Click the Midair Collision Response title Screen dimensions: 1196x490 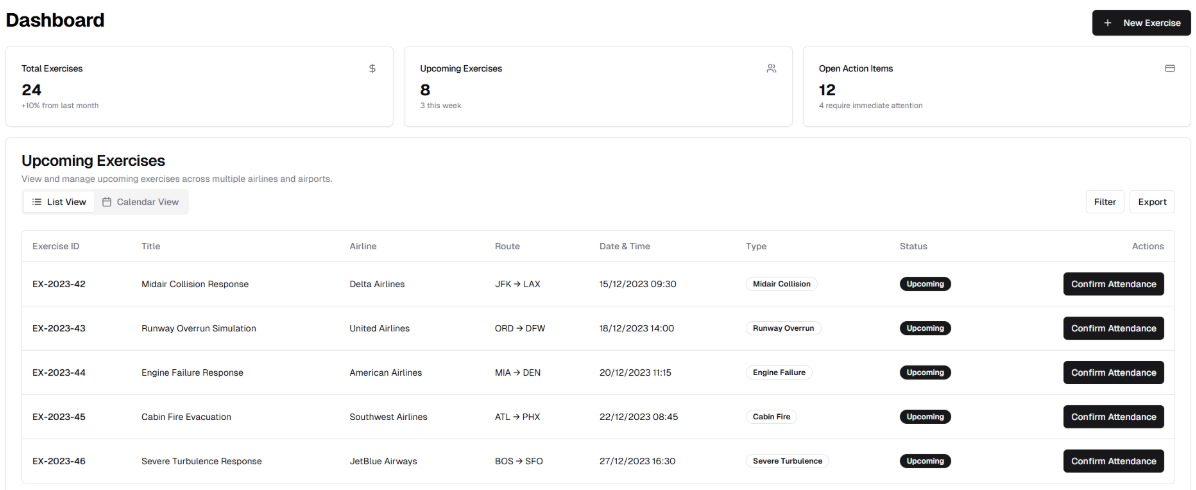pos(195,284)
